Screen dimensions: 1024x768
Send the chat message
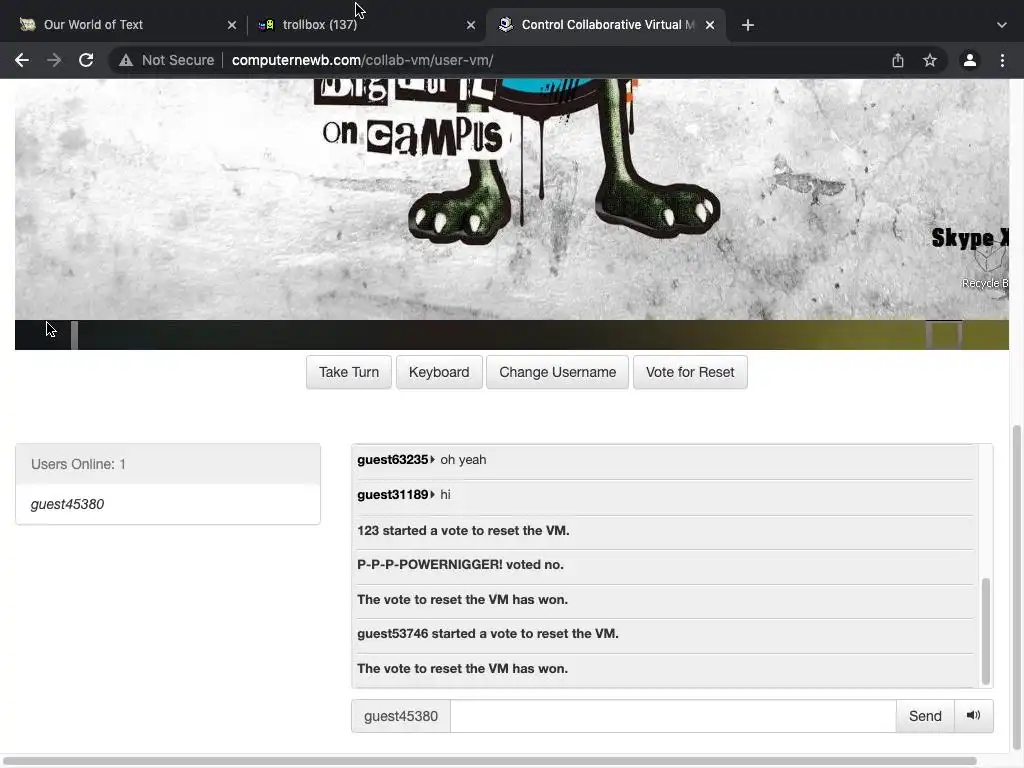925,716
